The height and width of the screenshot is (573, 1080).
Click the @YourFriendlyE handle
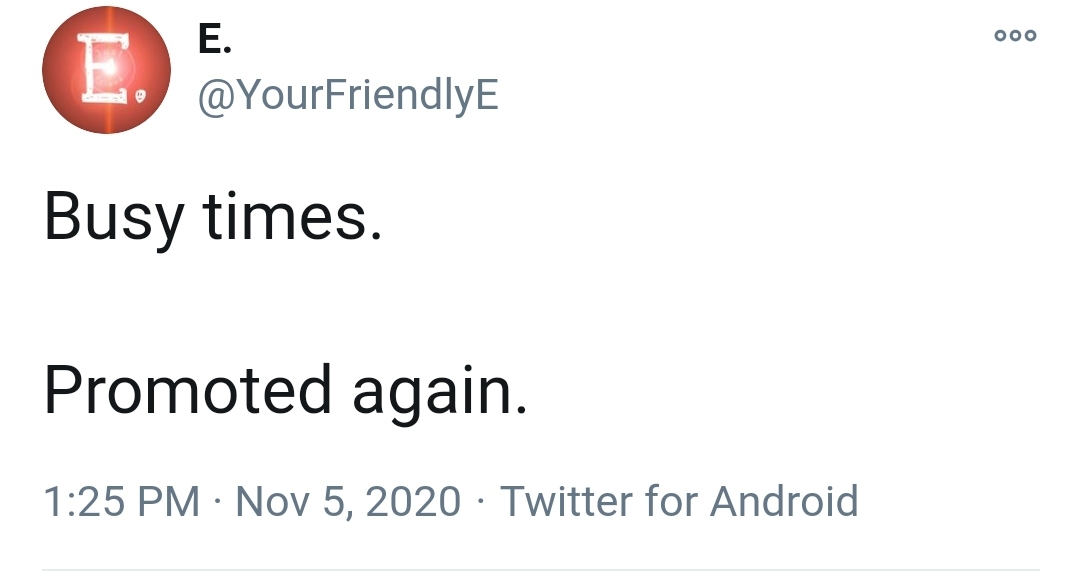[348, 96]
